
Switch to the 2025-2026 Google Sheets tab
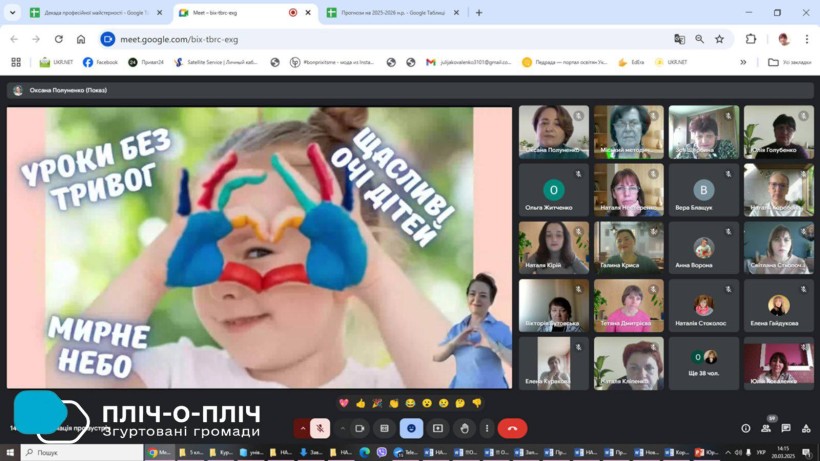coord(393,13)
